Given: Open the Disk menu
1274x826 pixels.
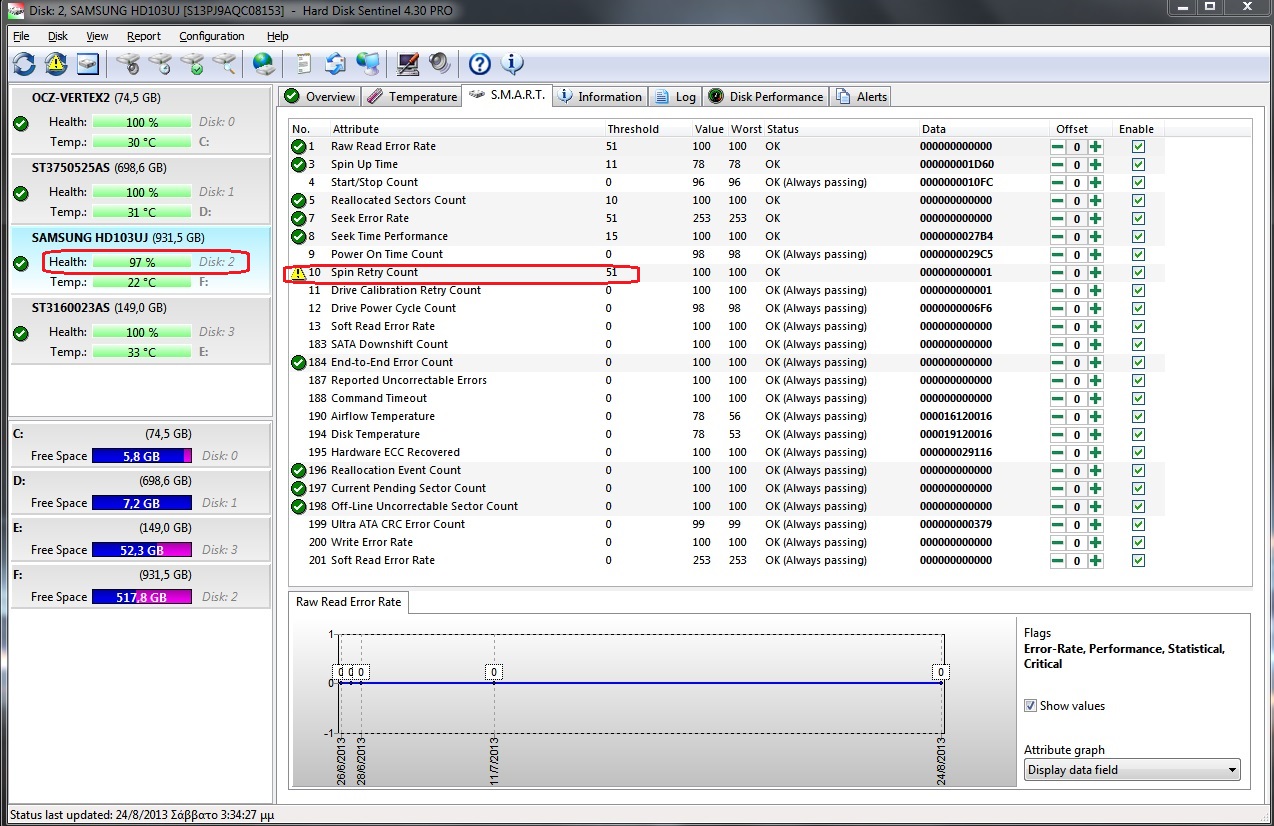Looking at the screenshot, I should coord(58,36).
